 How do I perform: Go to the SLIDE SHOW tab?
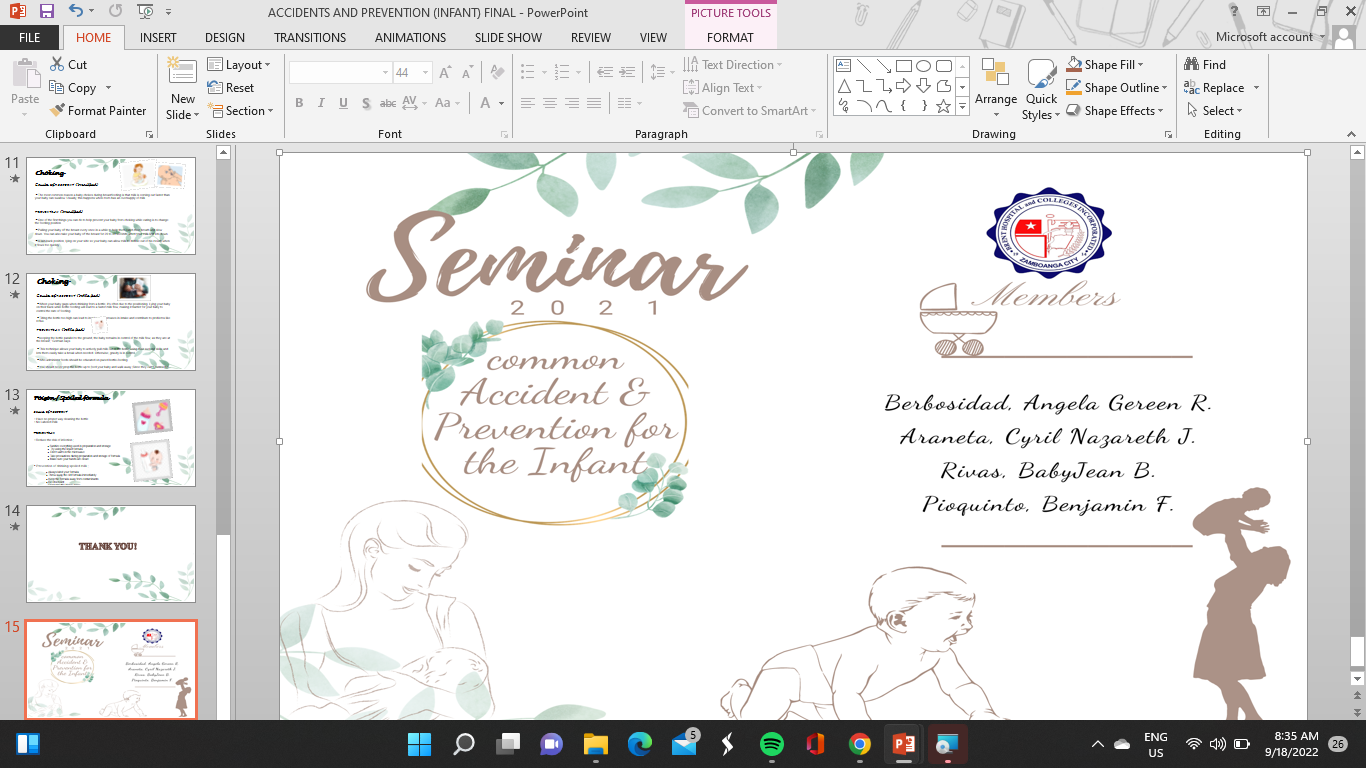(508, 38)
